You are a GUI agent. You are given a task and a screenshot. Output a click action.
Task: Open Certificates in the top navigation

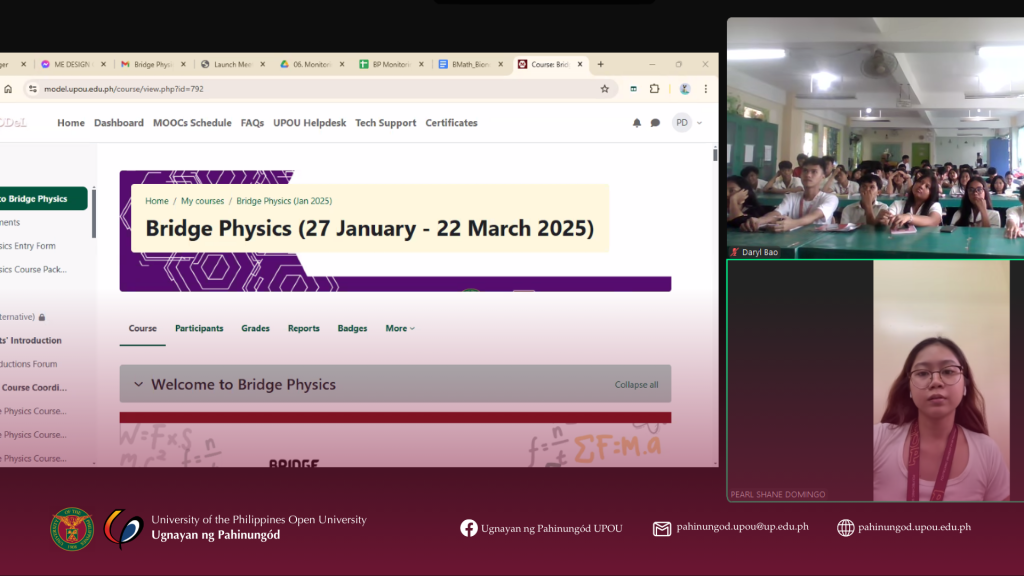pyautogui.click(x=451, y=123)
